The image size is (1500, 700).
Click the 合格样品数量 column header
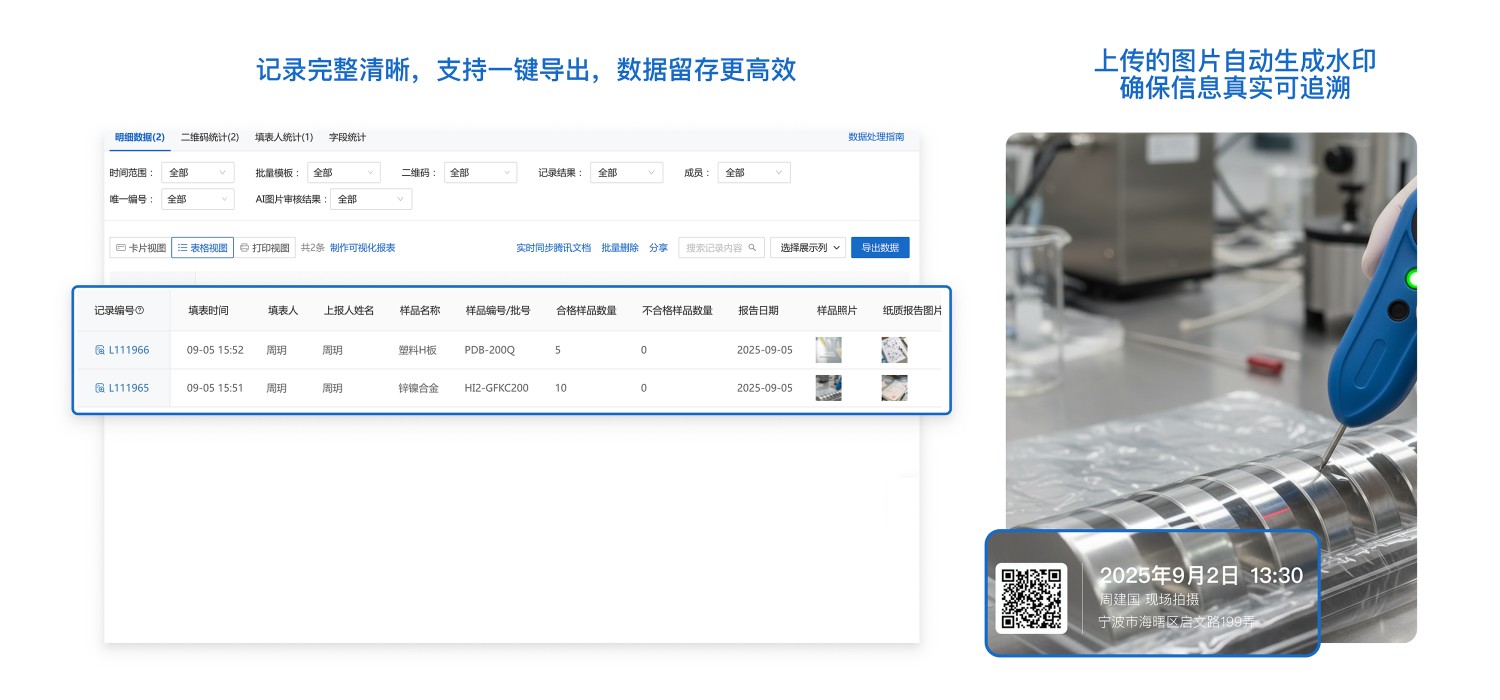586,311
